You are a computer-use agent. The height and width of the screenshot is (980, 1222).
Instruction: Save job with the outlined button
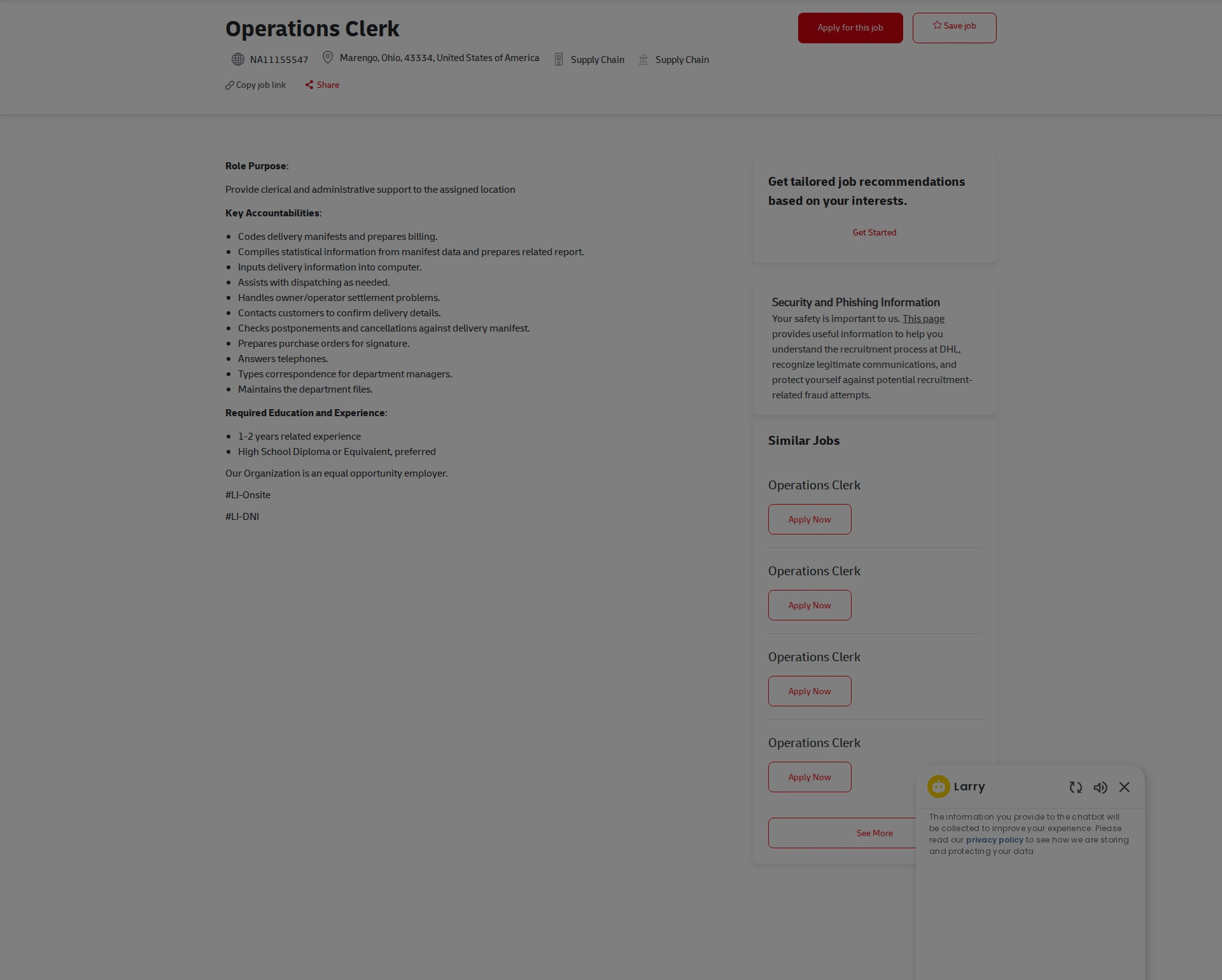(954, 28)
